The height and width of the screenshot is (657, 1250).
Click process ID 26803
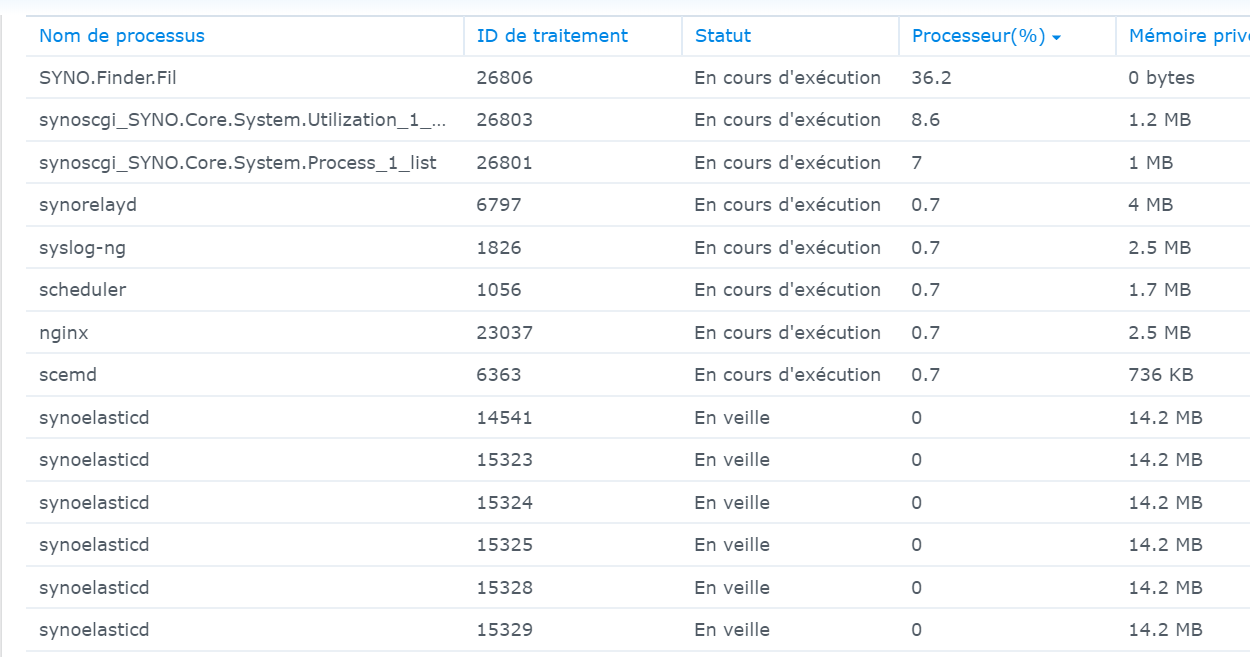click(505, 120)
